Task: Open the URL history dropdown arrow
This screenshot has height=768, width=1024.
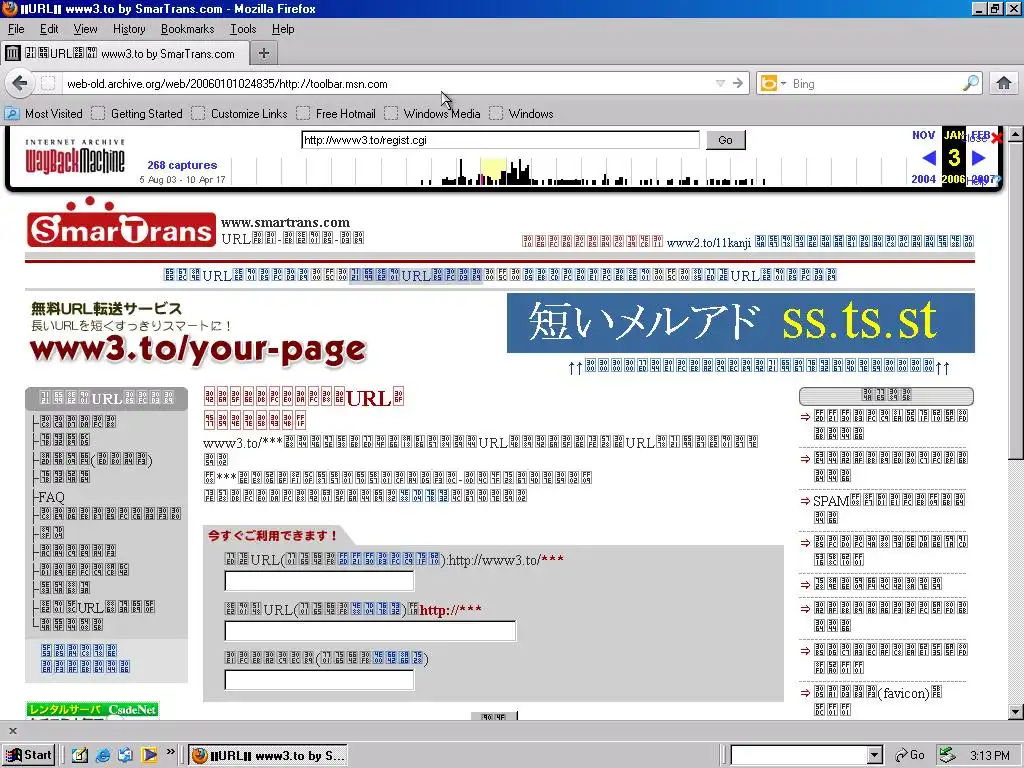Action: [720, 84]
